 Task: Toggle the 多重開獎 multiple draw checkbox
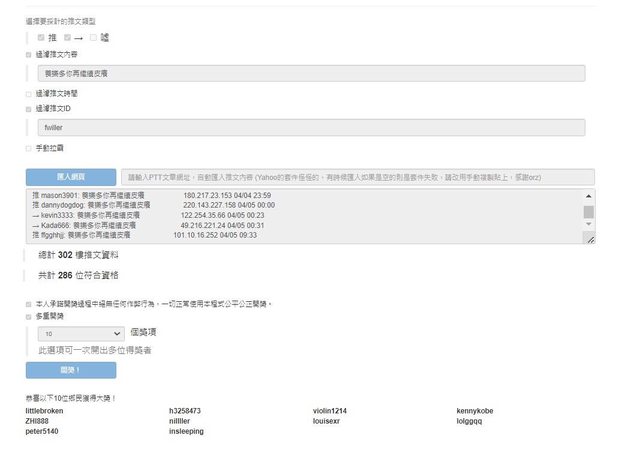29,316
